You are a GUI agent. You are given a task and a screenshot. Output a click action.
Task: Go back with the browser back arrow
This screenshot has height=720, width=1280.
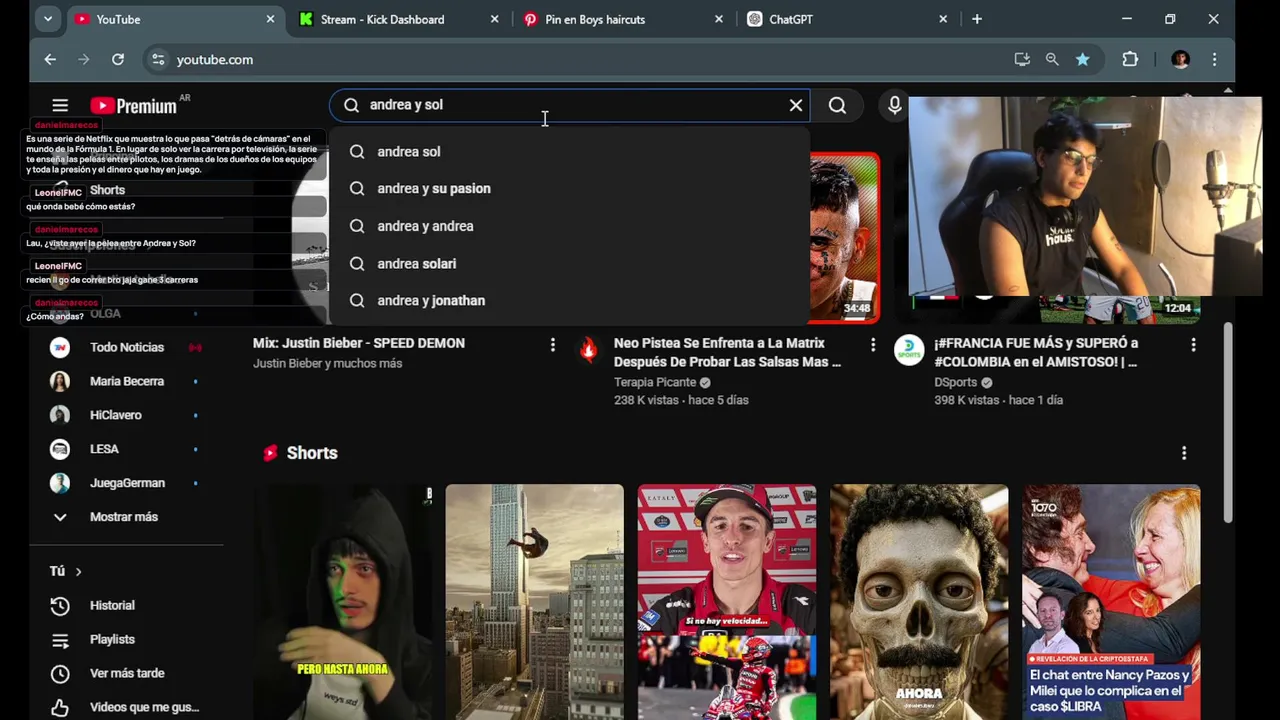pyautogui.click(x=50, y=59)
